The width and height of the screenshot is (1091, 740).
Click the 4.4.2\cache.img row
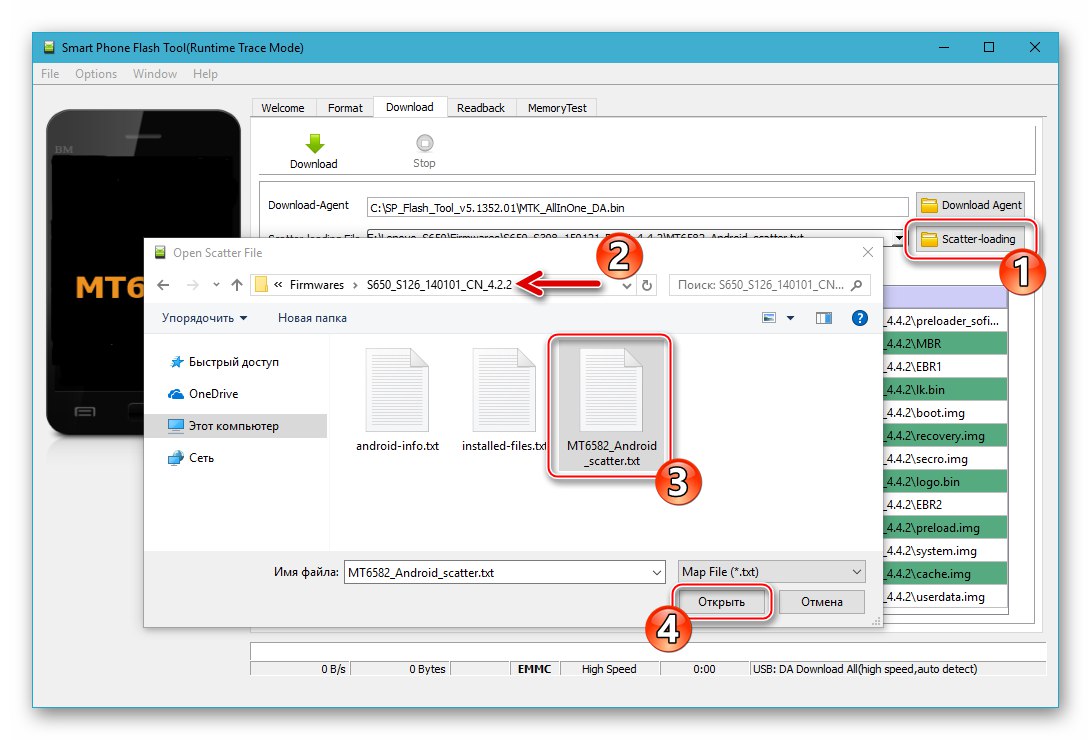click(945, 574)
